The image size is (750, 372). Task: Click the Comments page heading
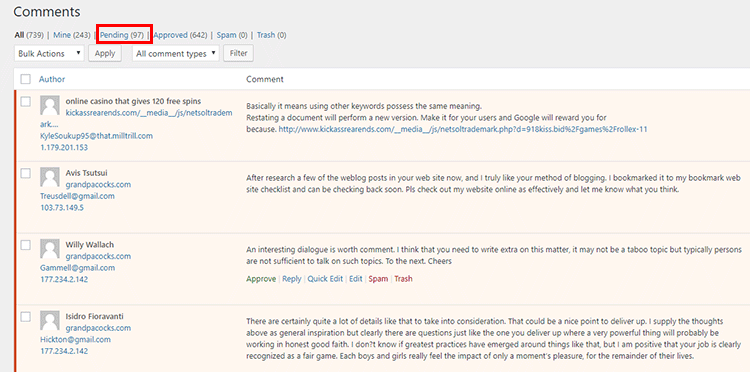point(47,12)
